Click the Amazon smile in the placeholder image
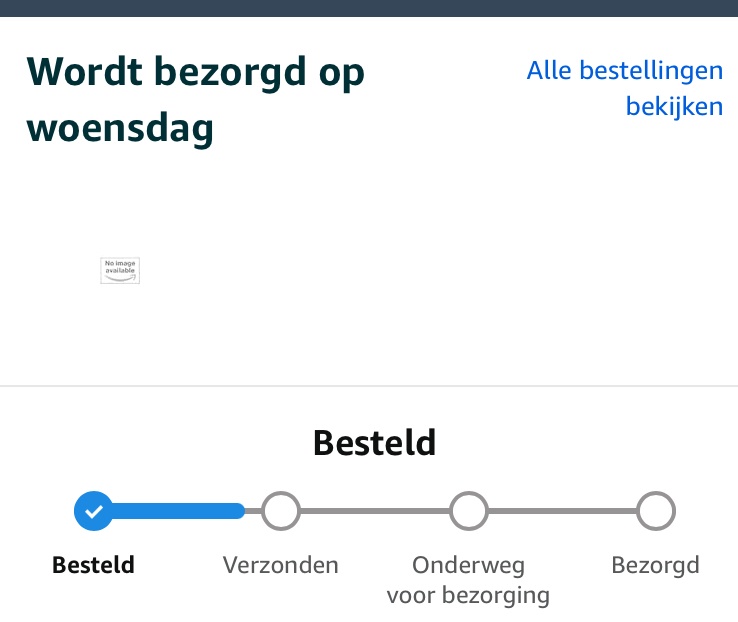Image resolution: width=738 pixels, height=622 pixels. pos(120,277)
